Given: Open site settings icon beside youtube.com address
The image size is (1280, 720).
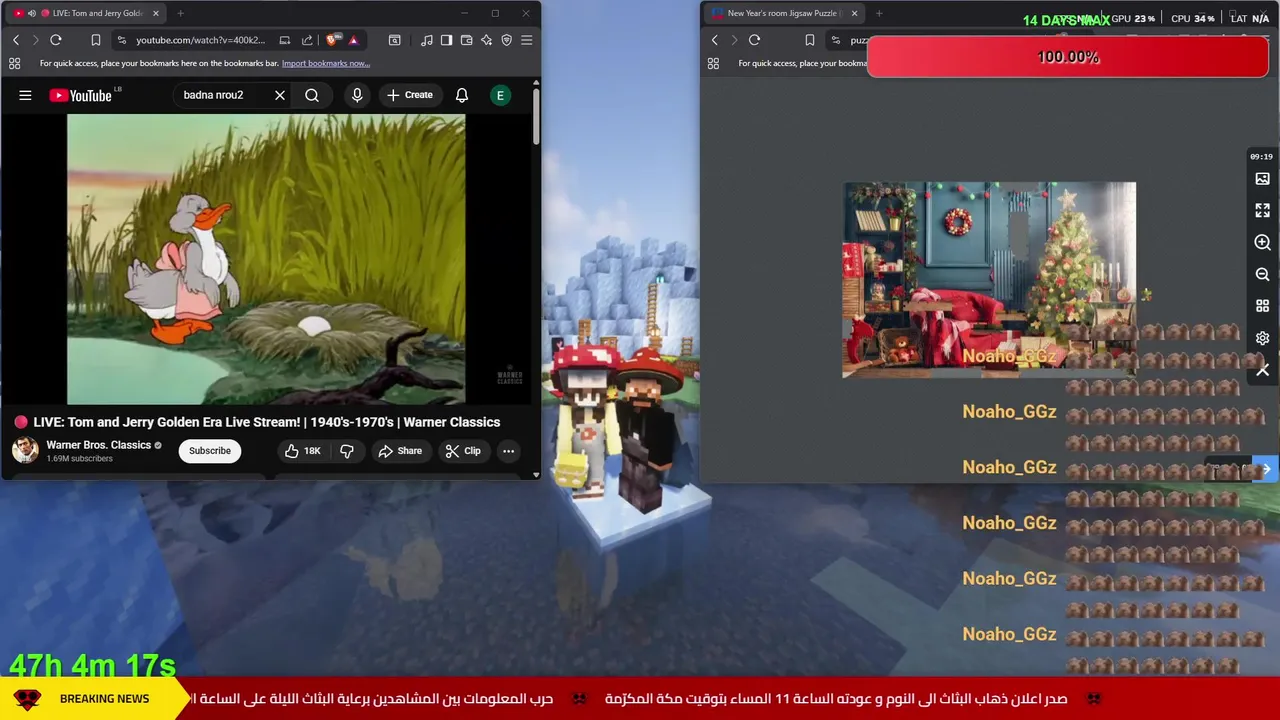Looking at the screenshot, I should coord(121,40).
